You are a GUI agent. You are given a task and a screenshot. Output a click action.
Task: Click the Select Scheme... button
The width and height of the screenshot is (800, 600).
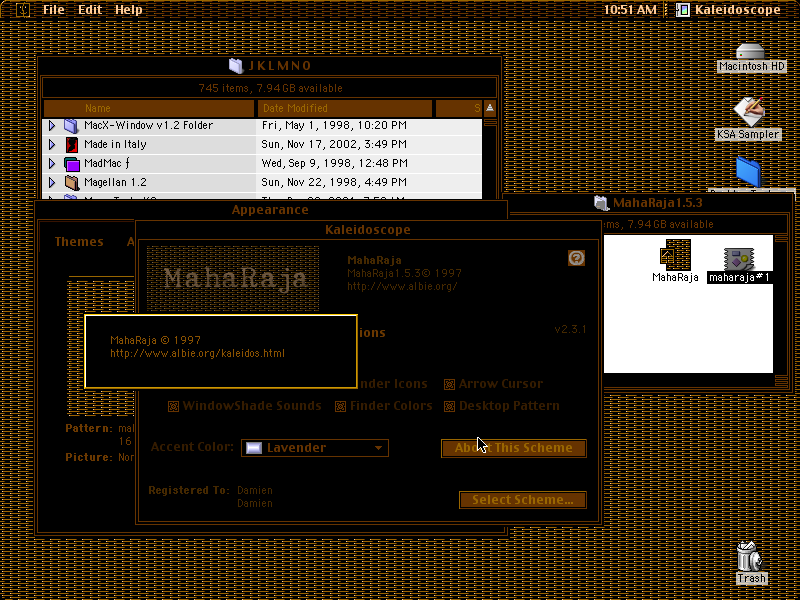(x=522, y=500)
